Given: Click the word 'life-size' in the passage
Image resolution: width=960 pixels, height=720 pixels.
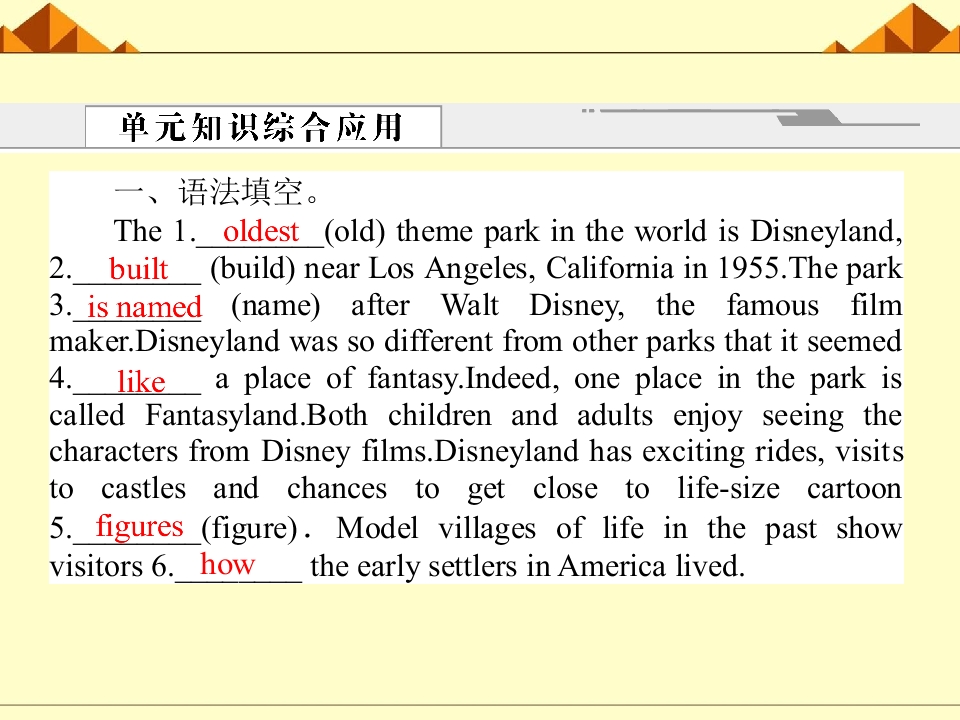Looking at the screenshot, I should (x=729, y=489).
